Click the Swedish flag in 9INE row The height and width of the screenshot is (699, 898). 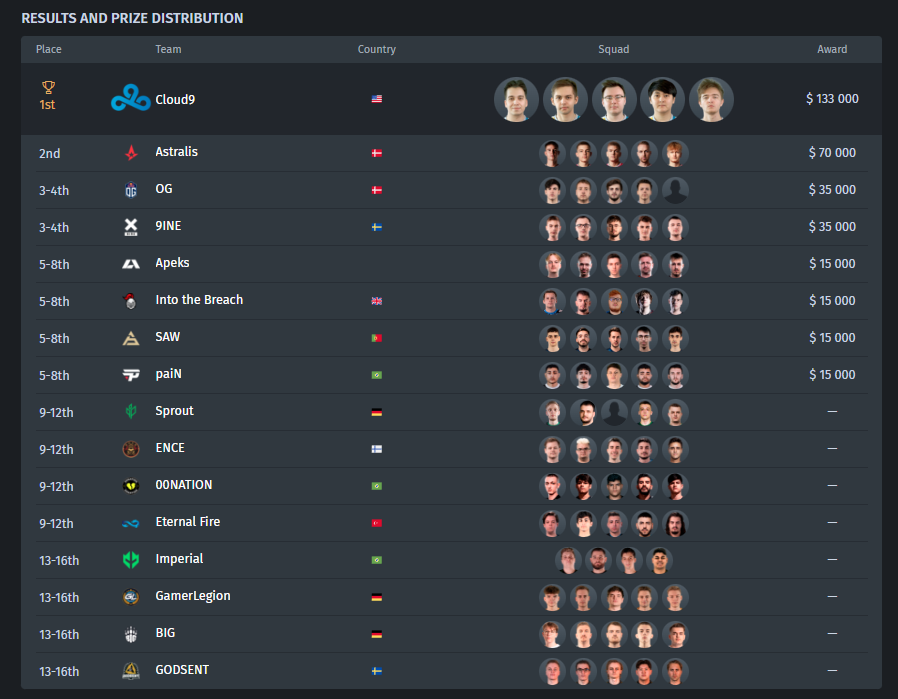pyautogui.click(x=377, y=227)
